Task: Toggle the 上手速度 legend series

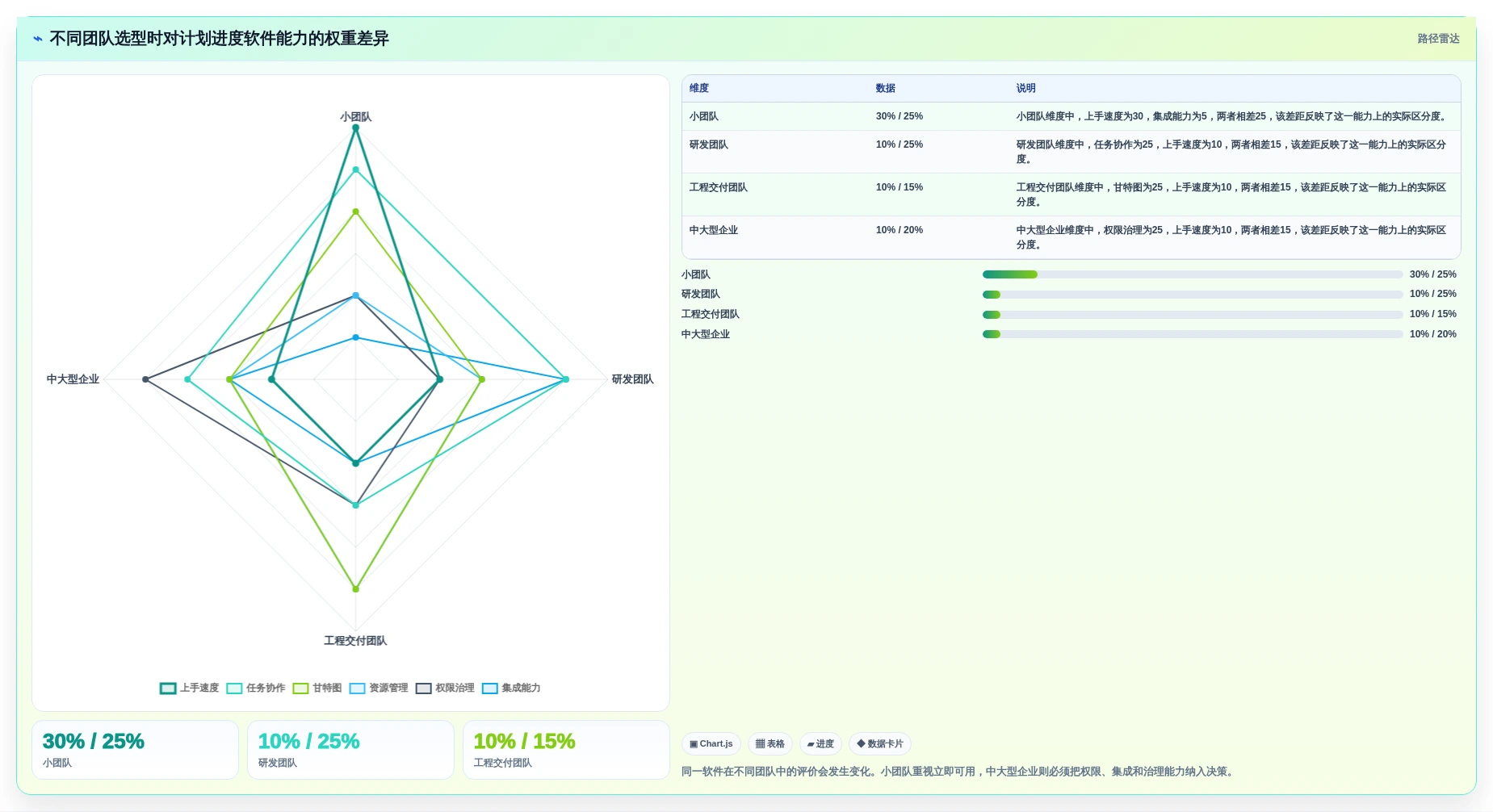Action: (190, 688)
